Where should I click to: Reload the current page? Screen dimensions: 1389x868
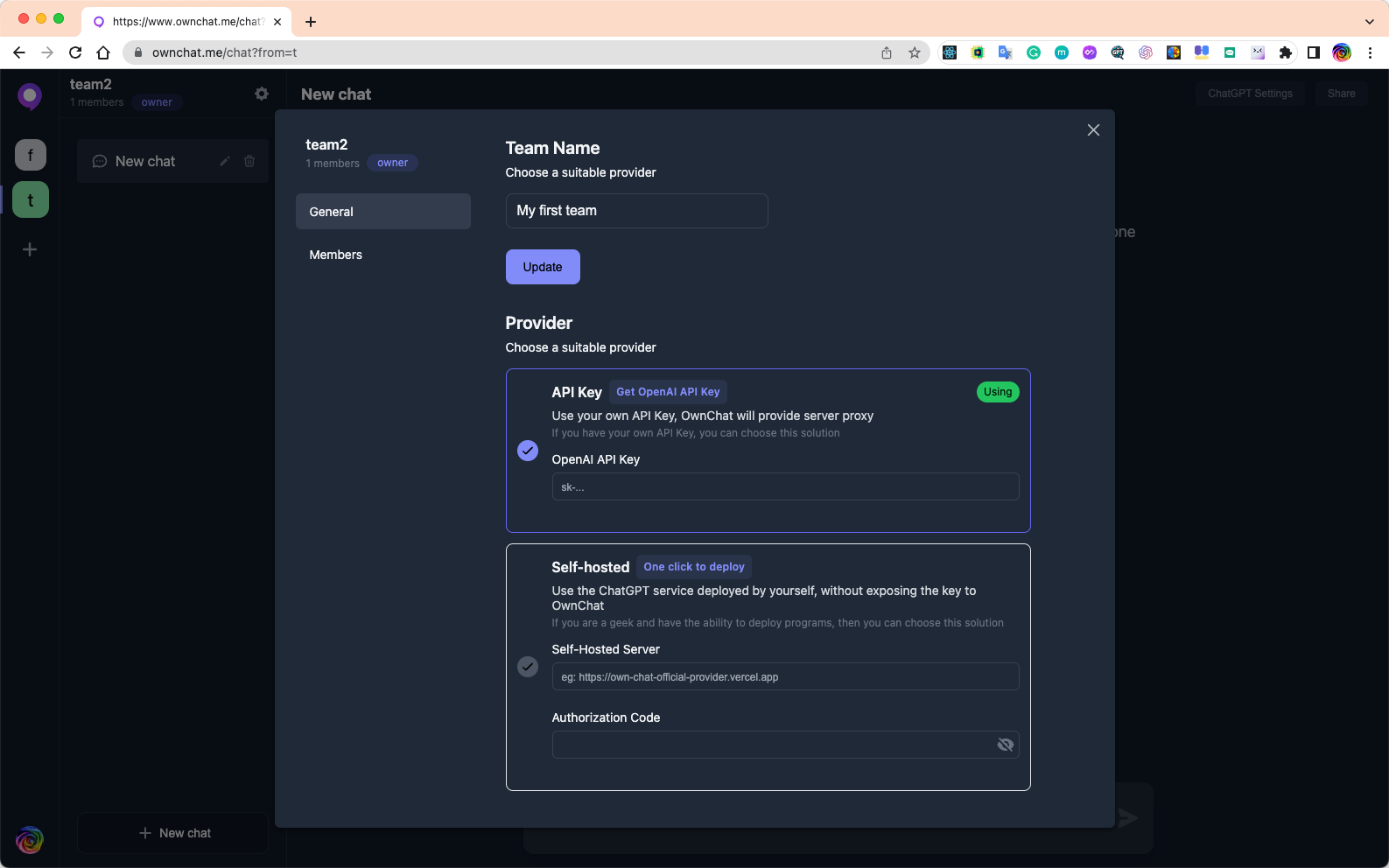[75, 52]
